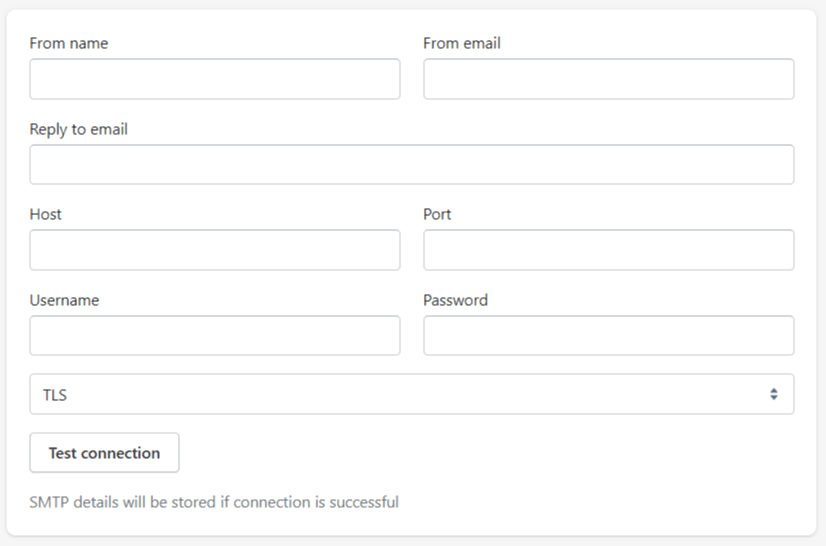
Task: Click the up-down arrows icon on TLS selector
Action: (x=774, y=394)
